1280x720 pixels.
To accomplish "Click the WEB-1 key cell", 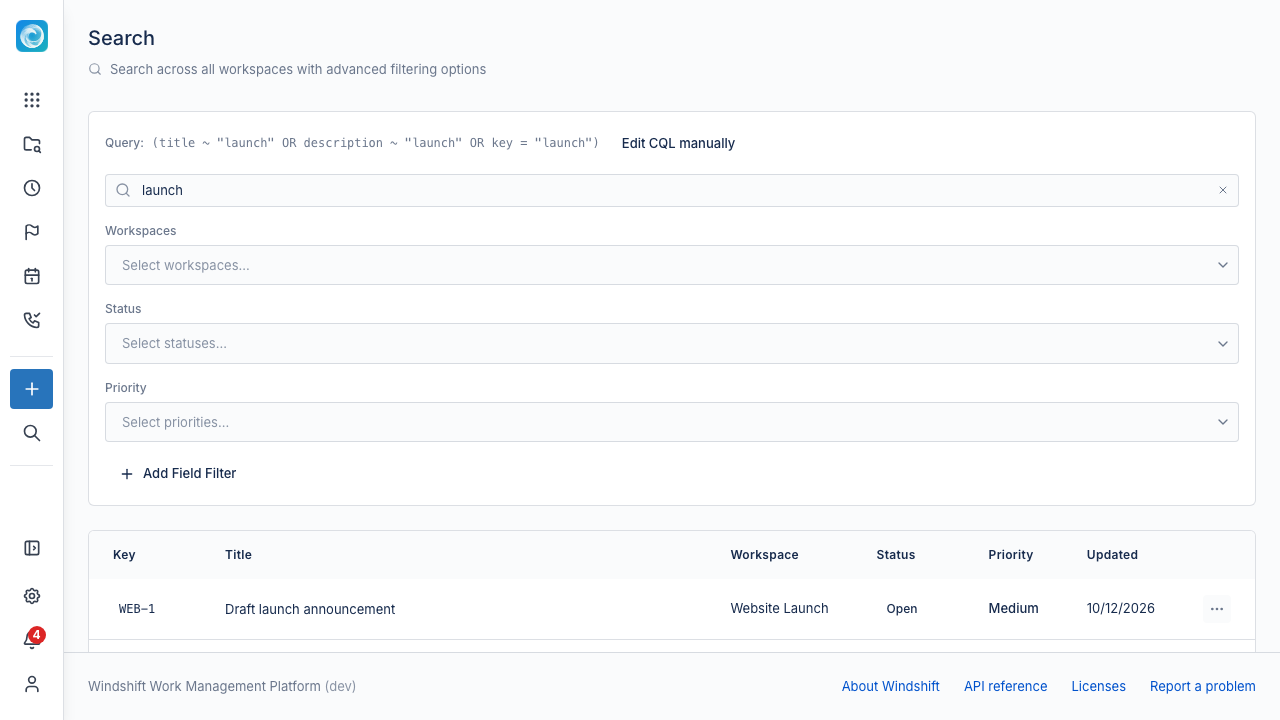I will [x=137, y=609].
